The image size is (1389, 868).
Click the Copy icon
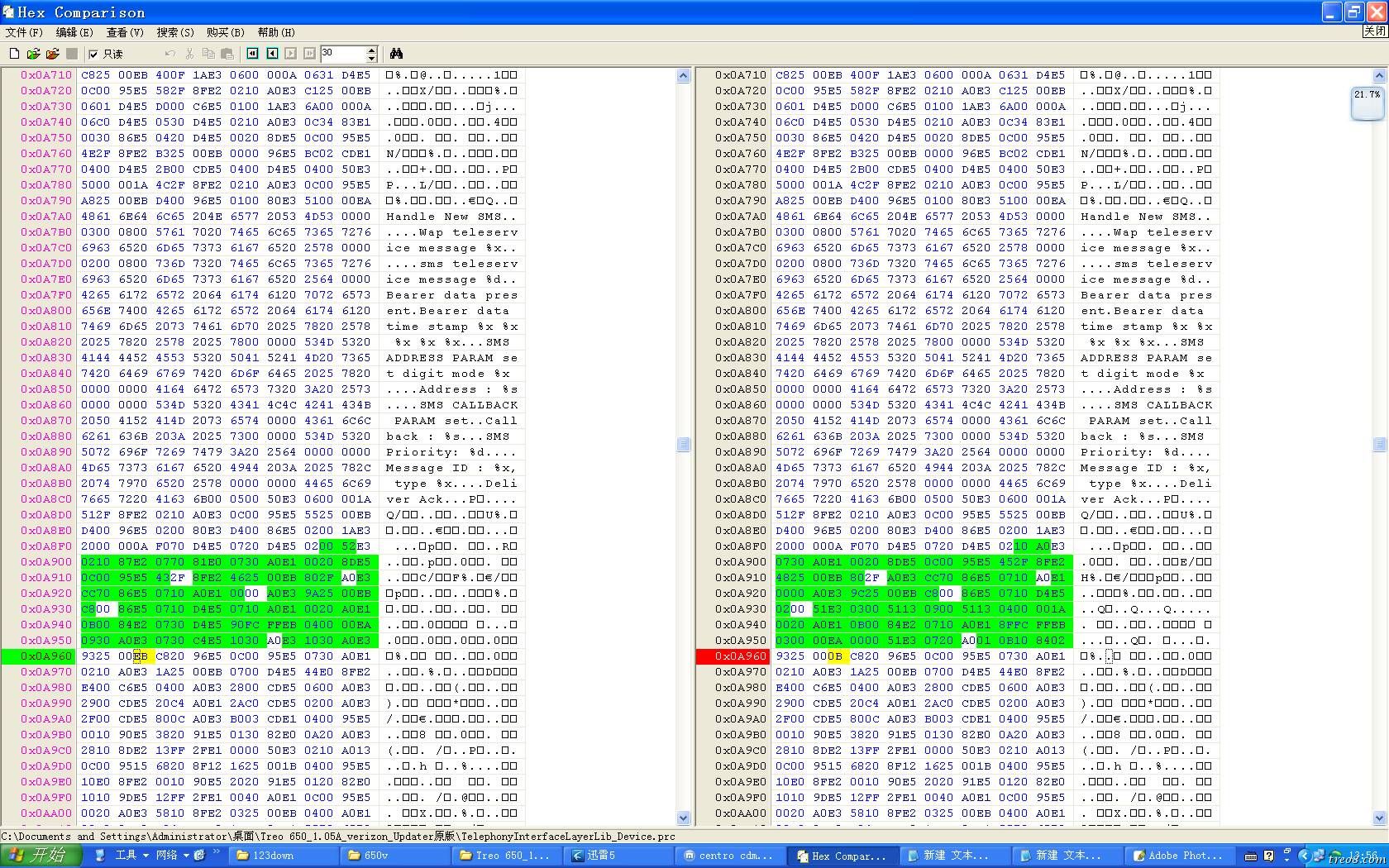pyautogui.click(x=208, y=54)
